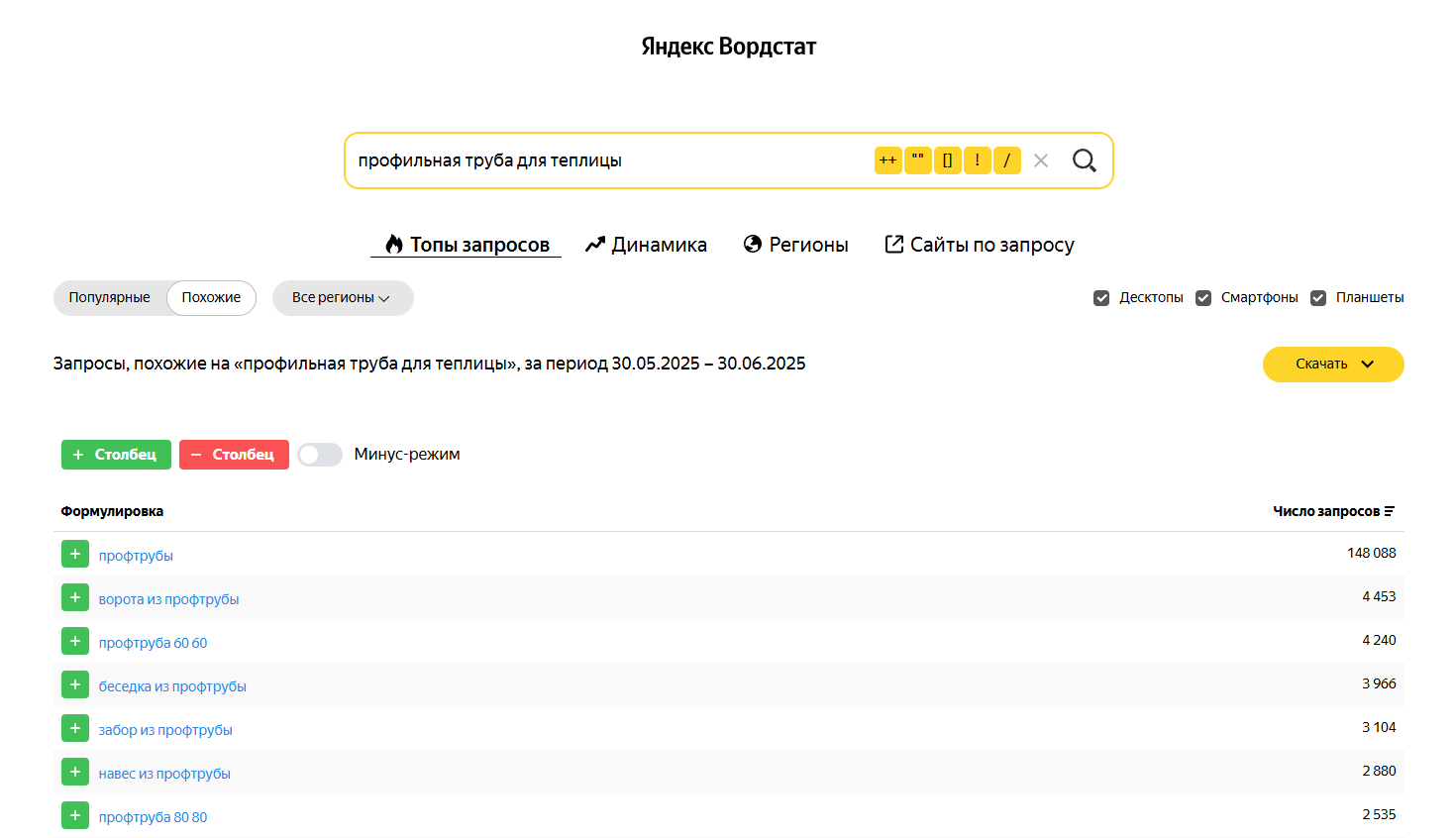The image size is (1456, 838).
Task: Add беседка из профтрубы with its plus icon
Action: pos(75,684)
